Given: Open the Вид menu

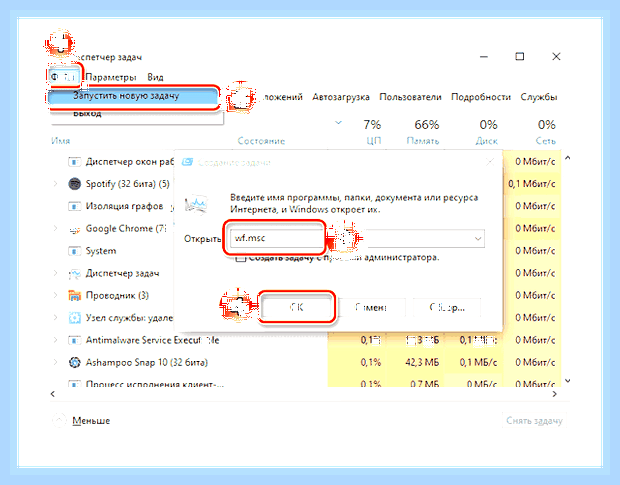Looking at the screenshot, I should (155, 77).
